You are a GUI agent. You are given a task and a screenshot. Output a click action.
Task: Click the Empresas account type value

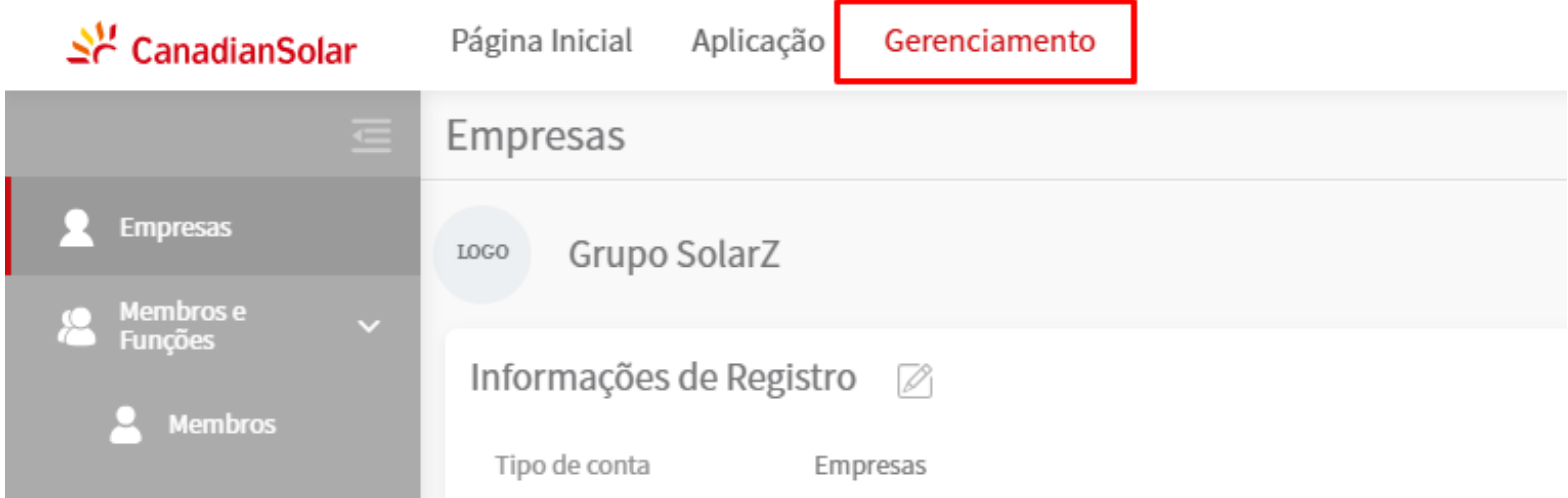870,465
